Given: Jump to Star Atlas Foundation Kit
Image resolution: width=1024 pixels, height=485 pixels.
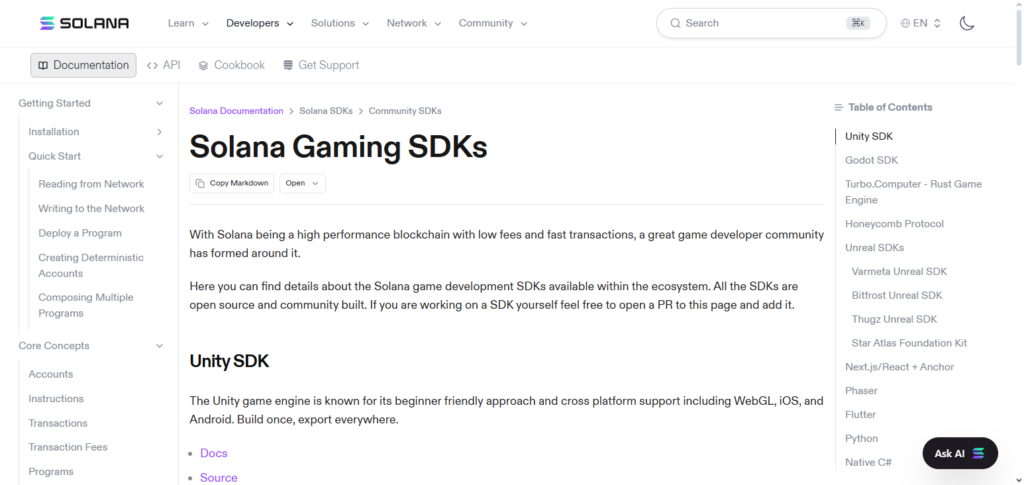Looking at the screenshot, I should point(909,343).
